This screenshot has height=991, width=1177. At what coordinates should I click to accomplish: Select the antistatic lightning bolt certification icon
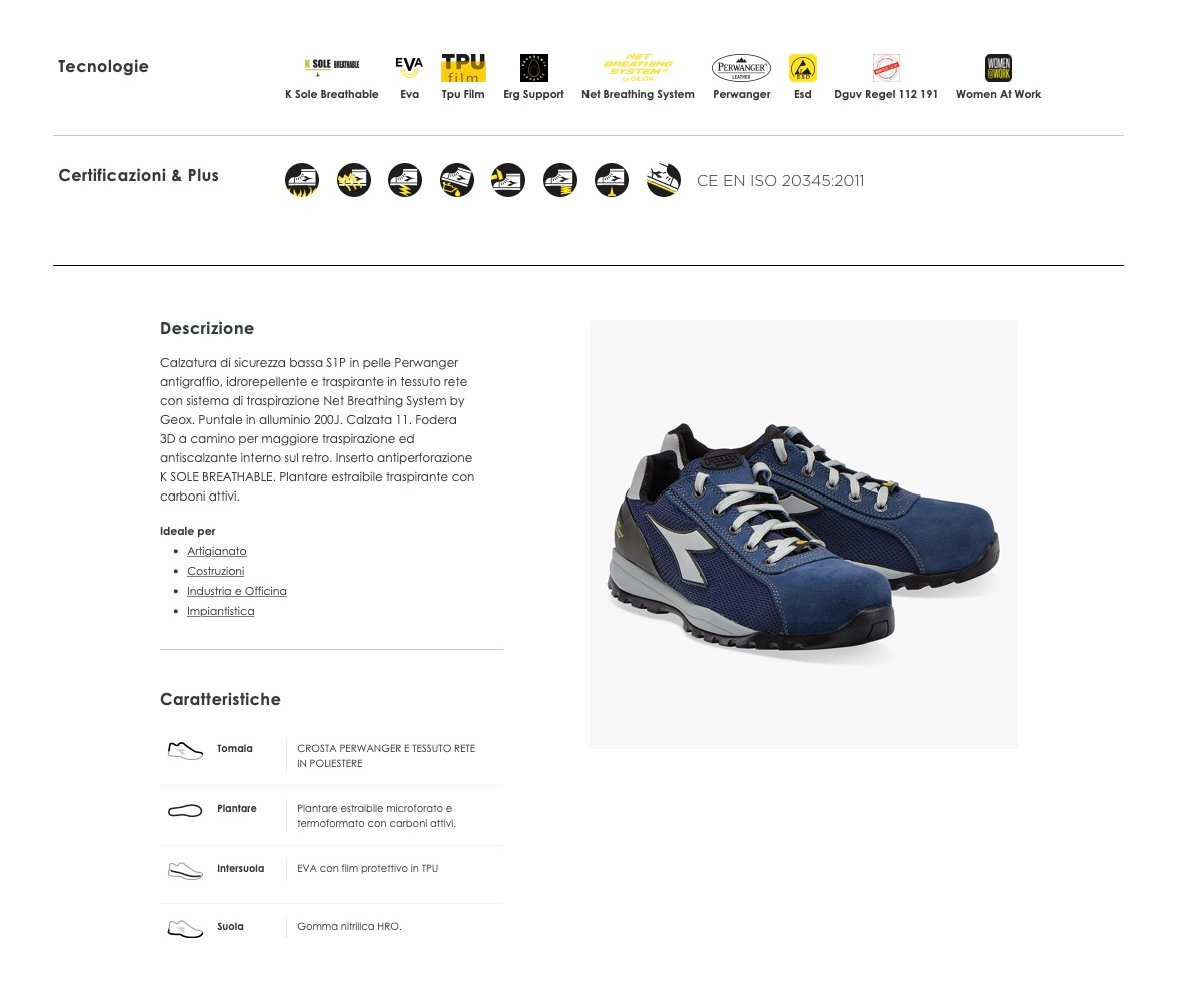pos(405,180)
